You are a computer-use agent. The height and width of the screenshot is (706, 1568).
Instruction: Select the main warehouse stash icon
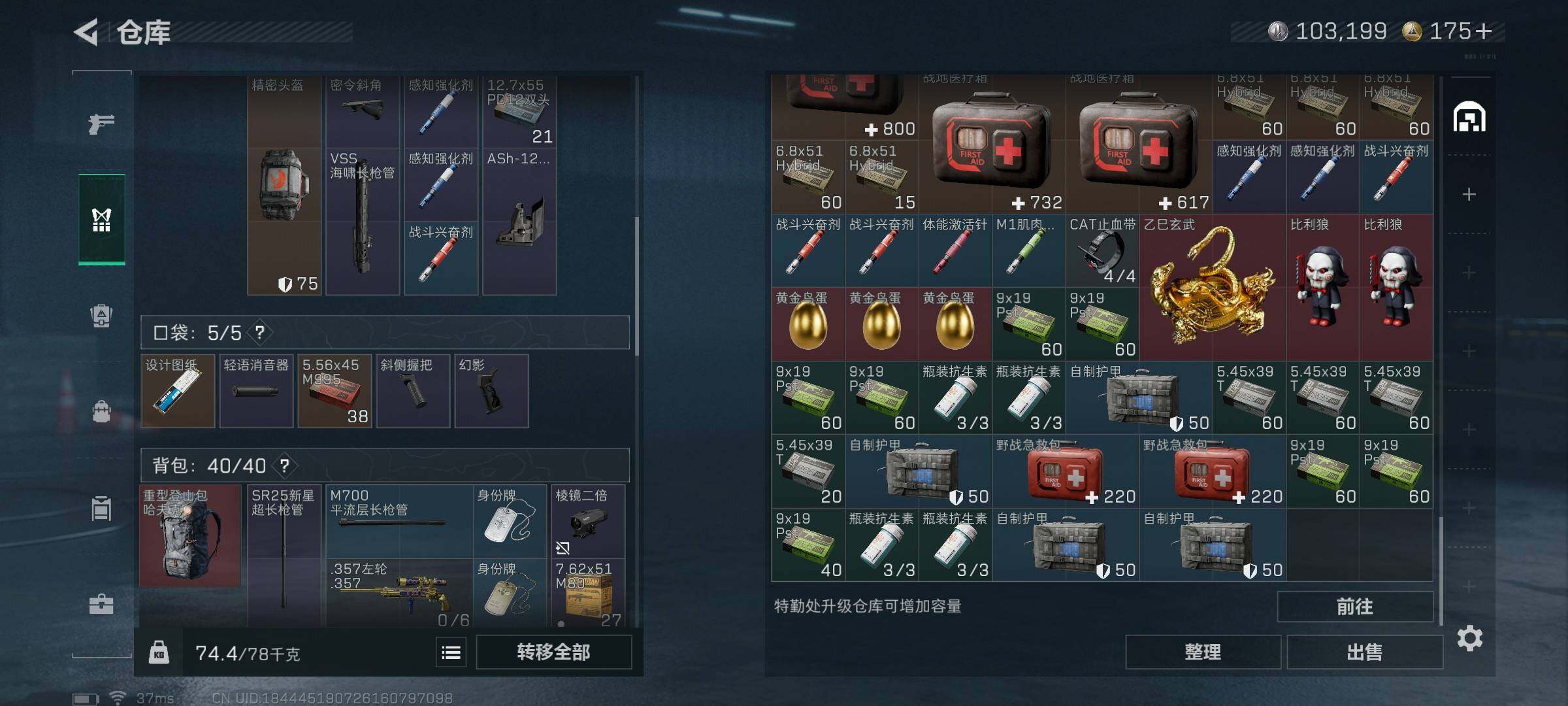pyautogui.click(x=1469, y=117)
